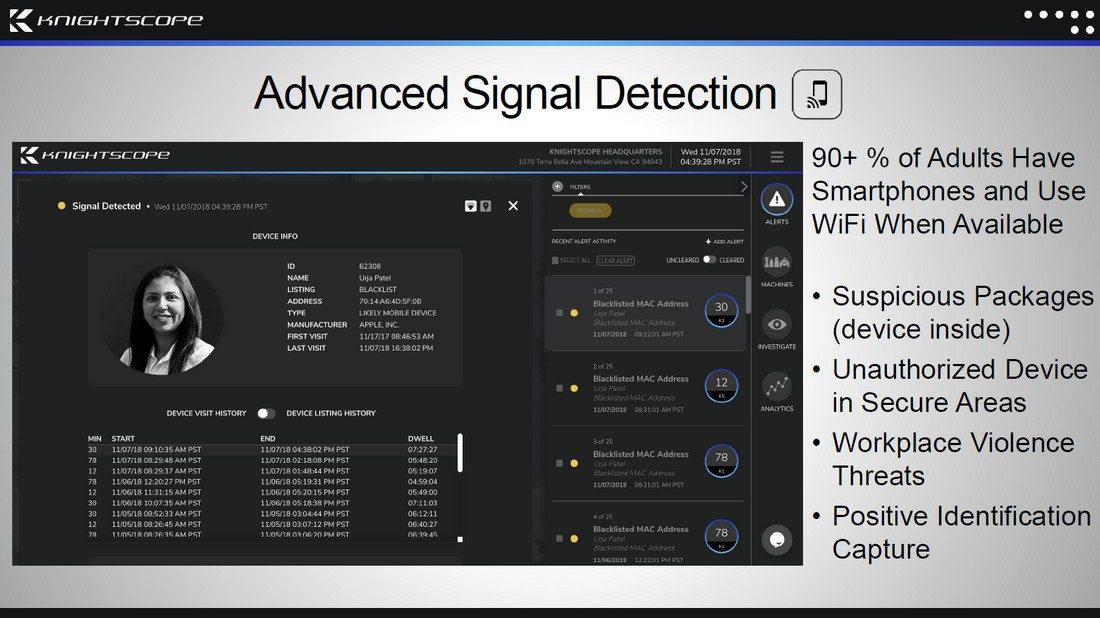Open the Alerts panel icon
Screen dimensions: 1100x618
777,200
